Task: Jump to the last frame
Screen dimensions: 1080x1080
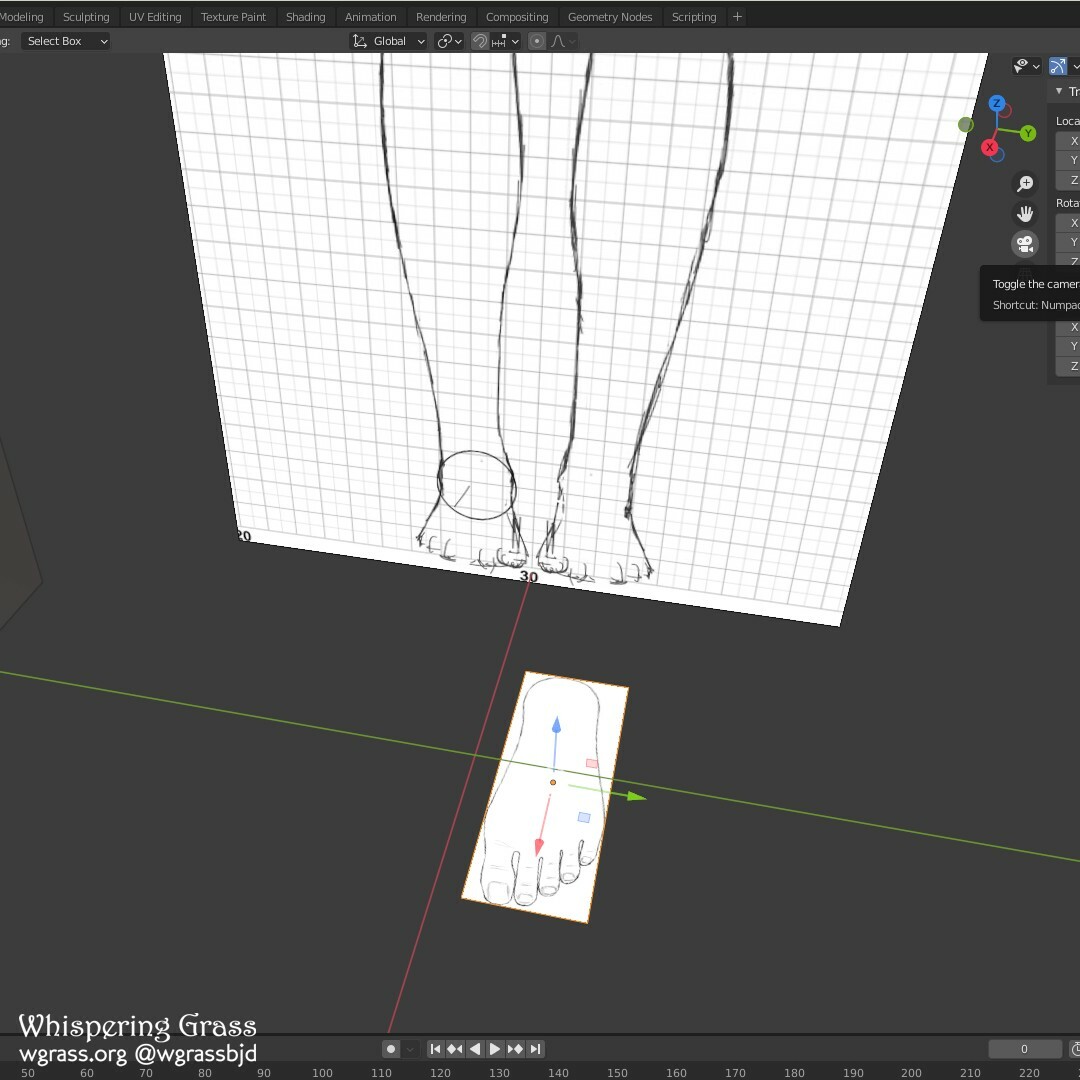Action: click(536, 1049)
